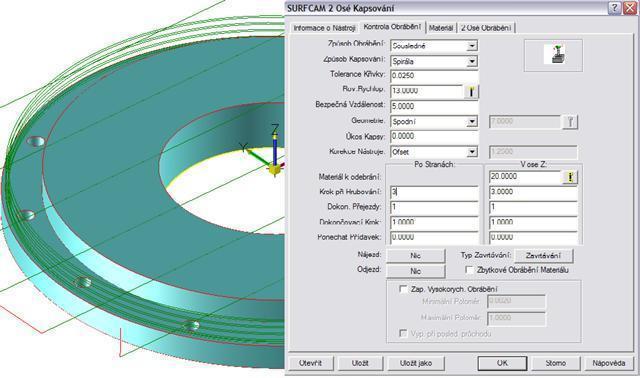
Task: Open the Korekce Nástroje Ofset dropdown
Action: click(472, 152)
